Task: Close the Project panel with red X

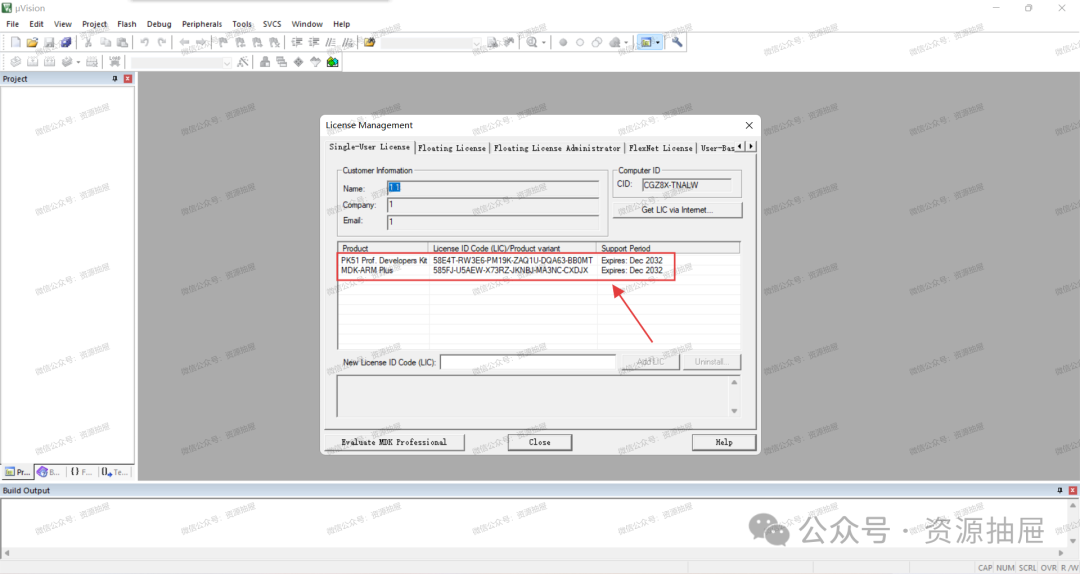Action: pyautogui.click(x=127, y=79)
